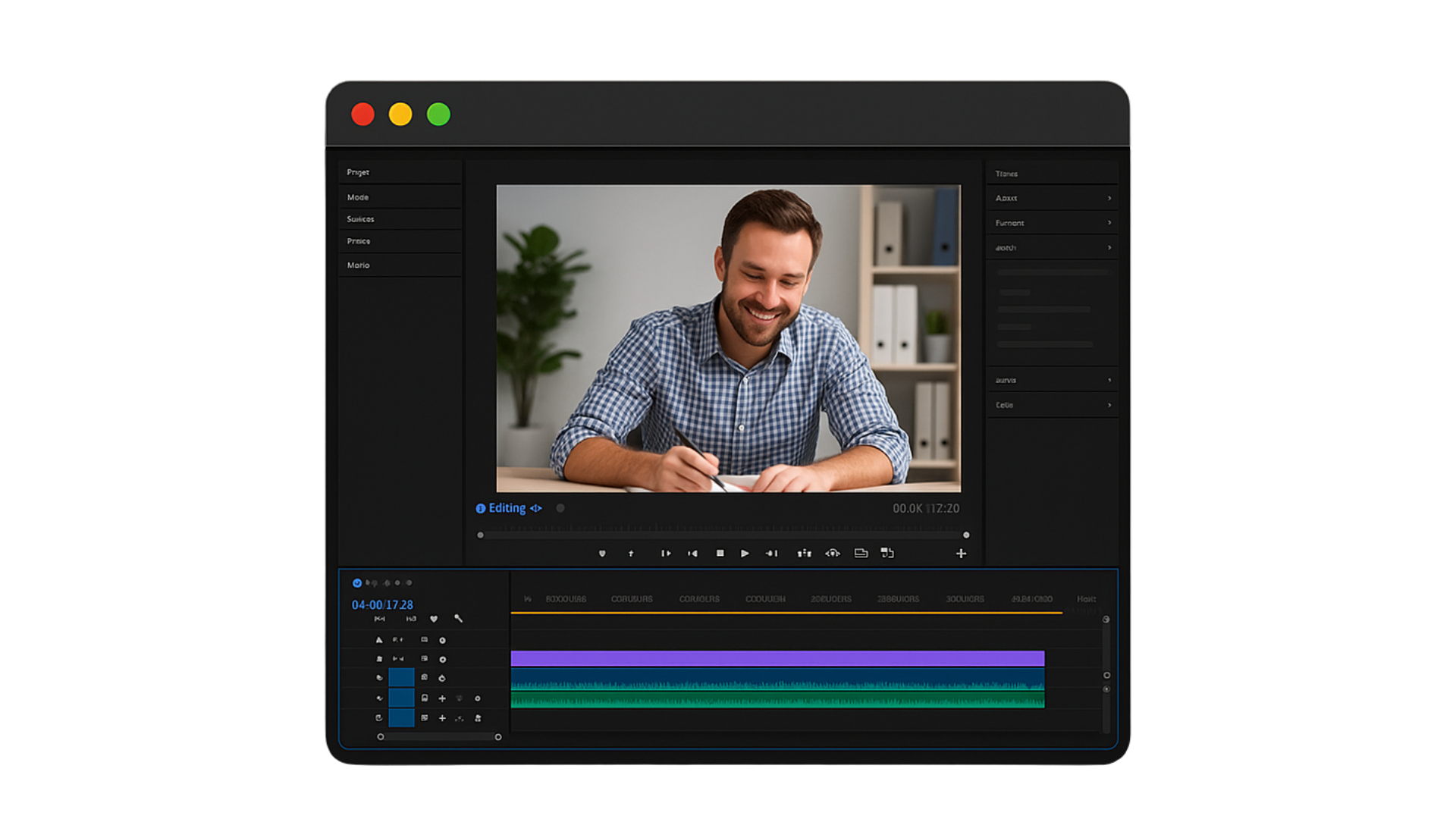The height and width of the screenshot is (819, 1456).
Task: Click the export frame icon in transport bar
Action: coord(861,554)
